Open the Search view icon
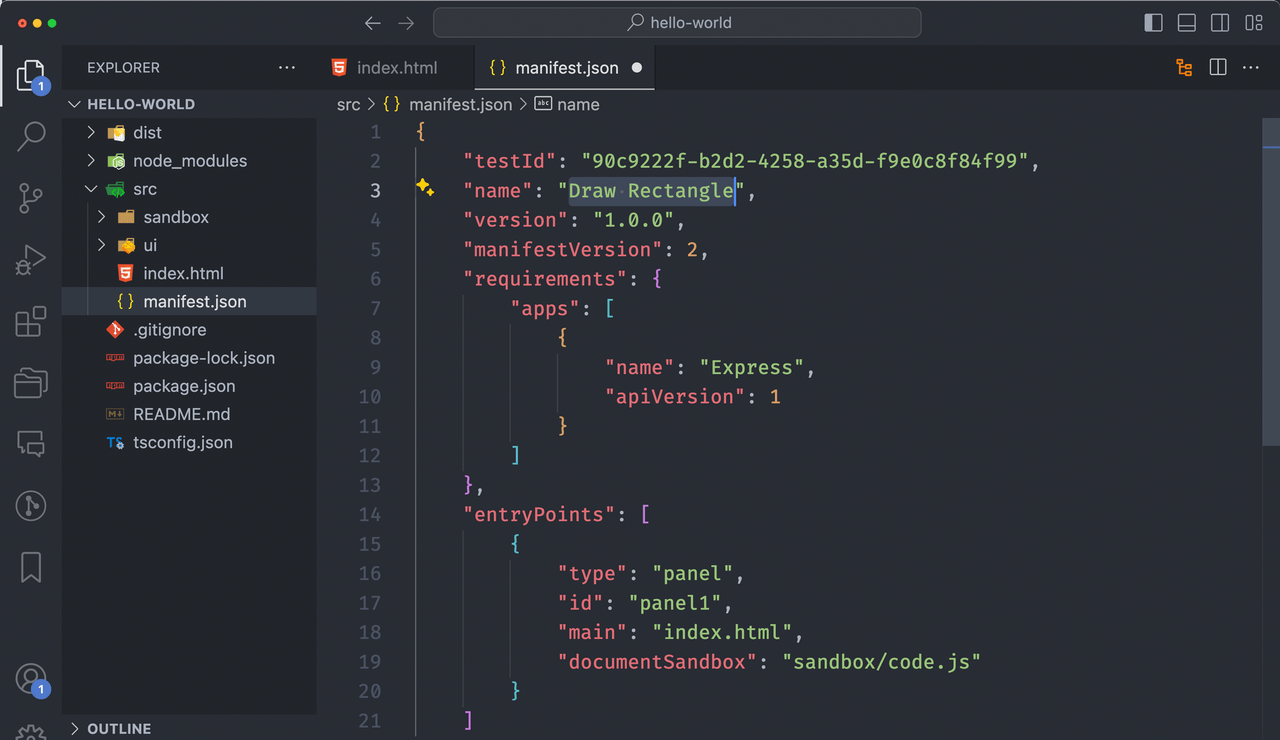The height and width of the screenshot is (740, 1280). tap(31, 136)
